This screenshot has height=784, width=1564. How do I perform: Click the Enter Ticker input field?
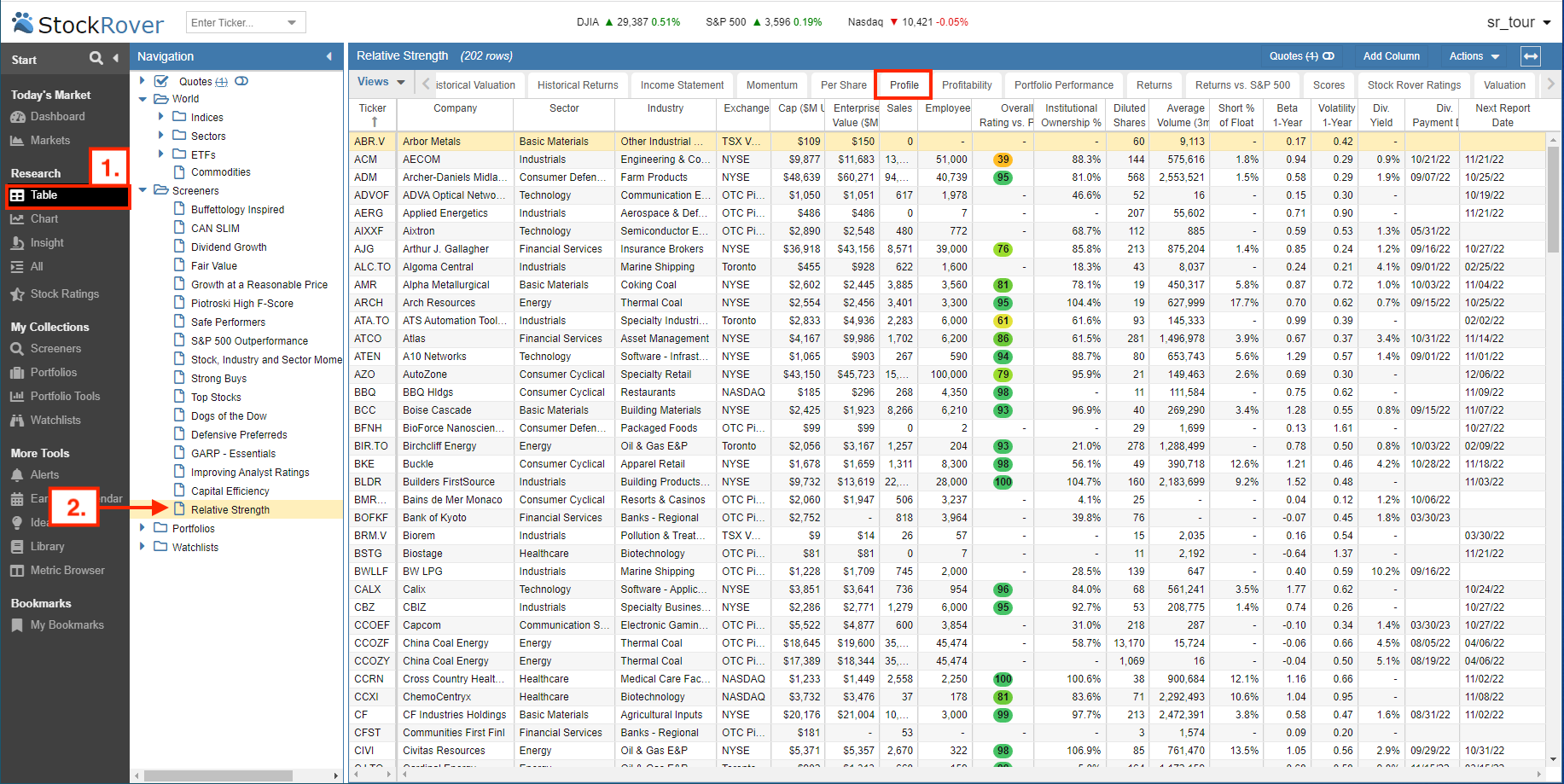[x=235, y=23]
